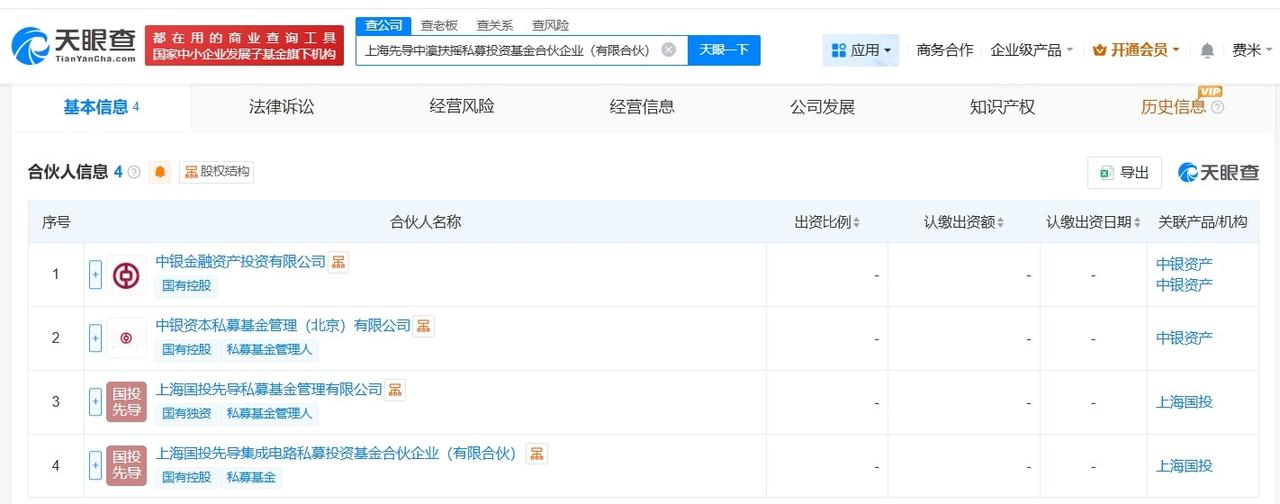Select the 查老板 search tab
Viewport: 1280px width, 504px height.
coord(439,26)
